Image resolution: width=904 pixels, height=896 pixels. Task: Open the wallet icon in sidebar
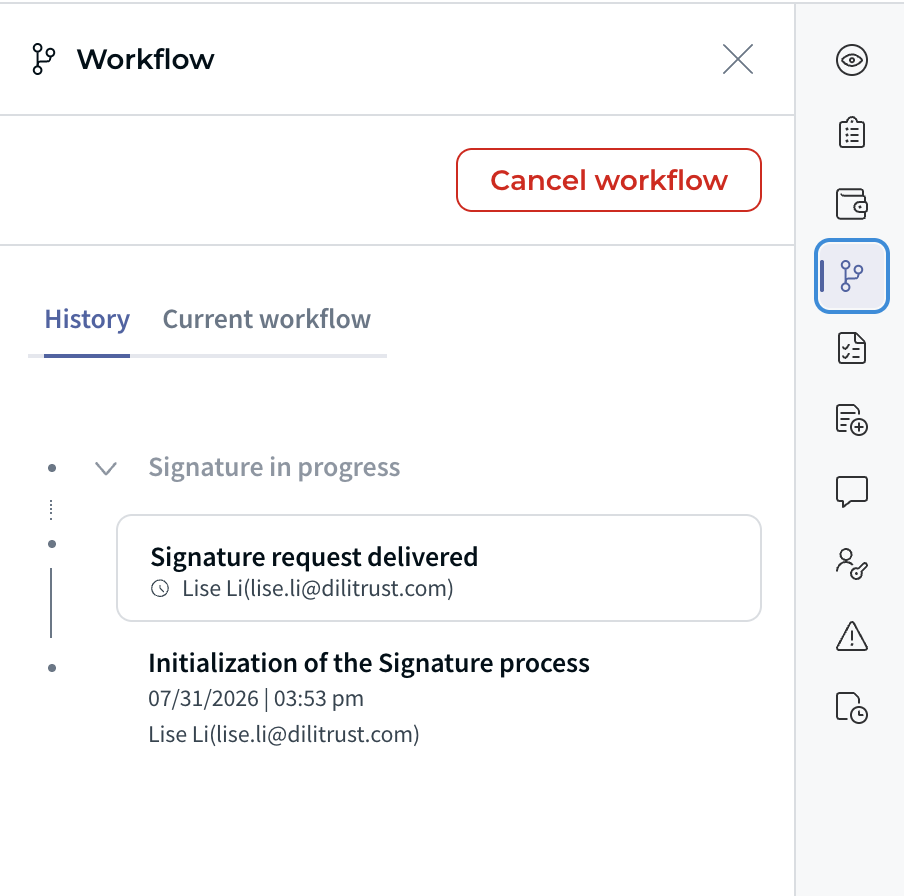tap(852, 204)
